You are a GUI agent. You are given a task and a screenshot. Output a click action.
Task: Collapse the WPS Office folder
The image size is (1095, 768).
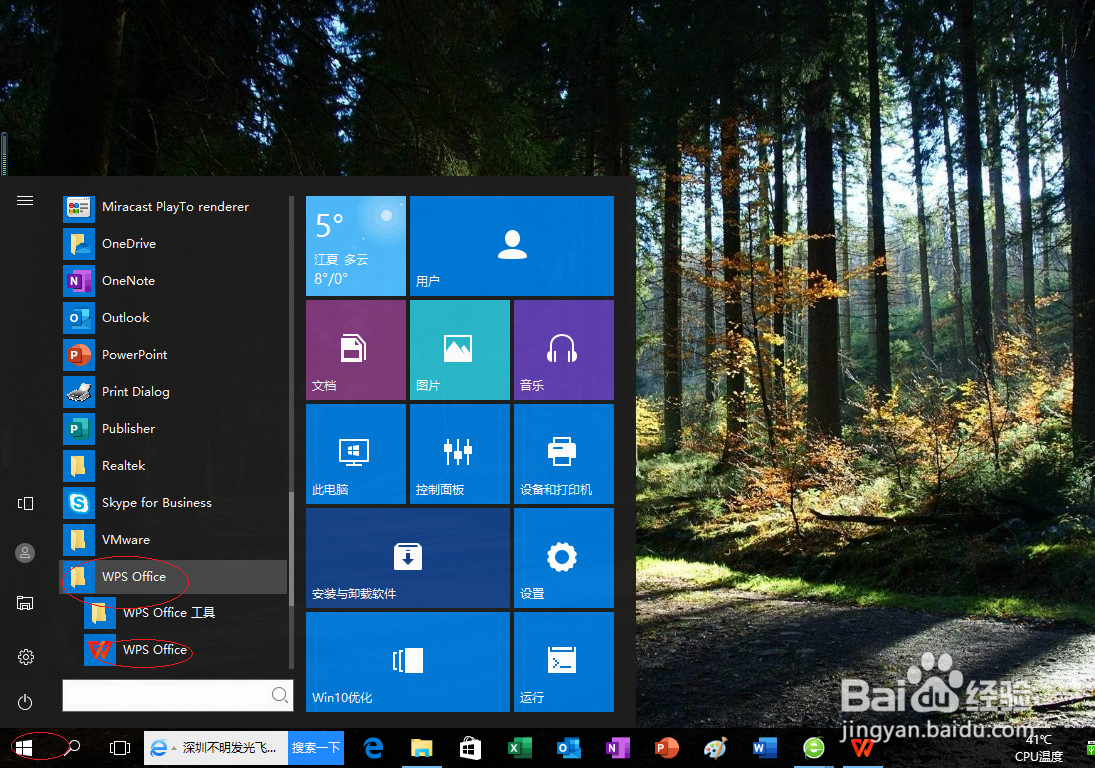(175, 577)
